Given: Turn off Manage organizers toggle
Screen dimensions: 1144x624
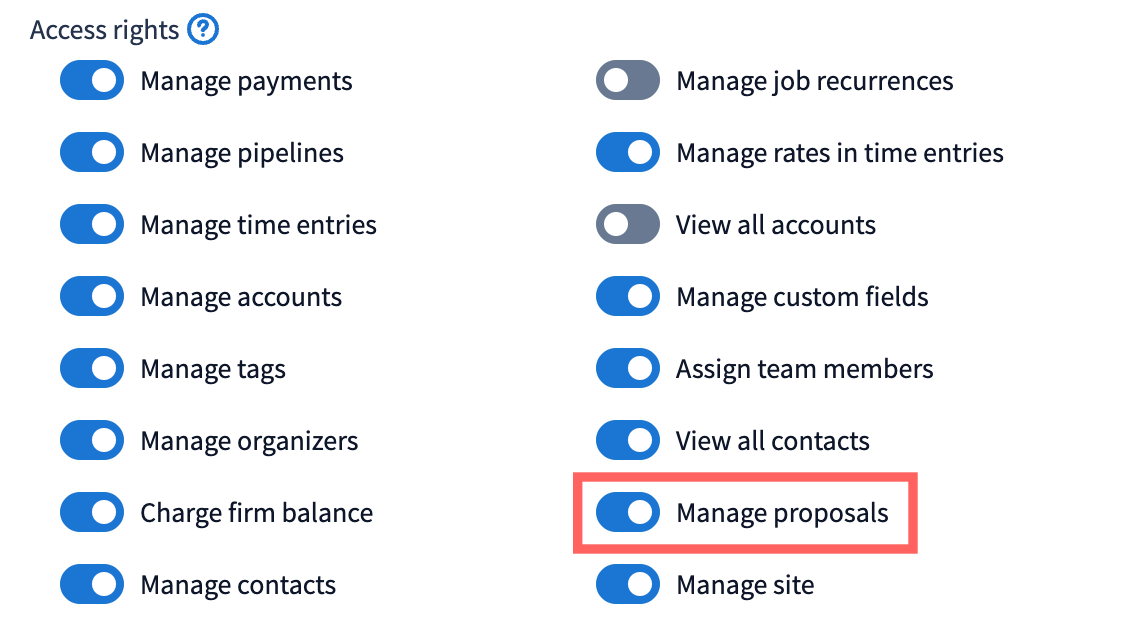Looking at the screenshot, I should point(92,441).
